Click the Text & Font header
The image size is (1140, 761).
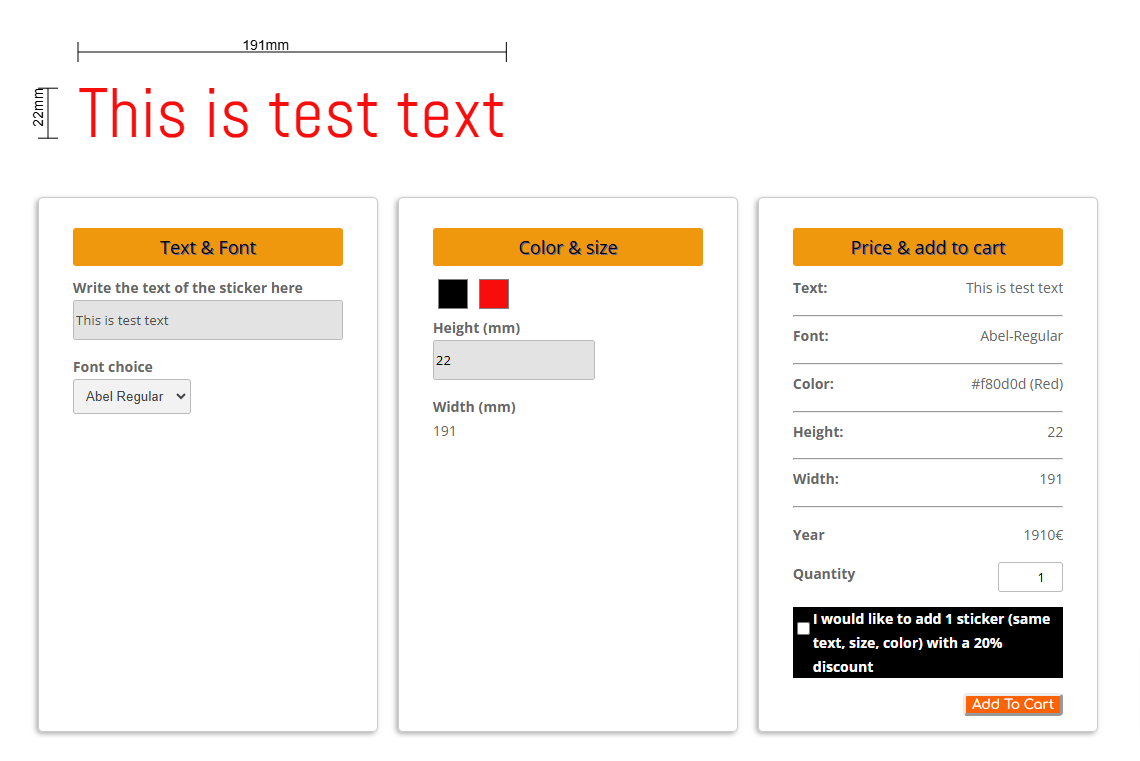tap(208, 247)
